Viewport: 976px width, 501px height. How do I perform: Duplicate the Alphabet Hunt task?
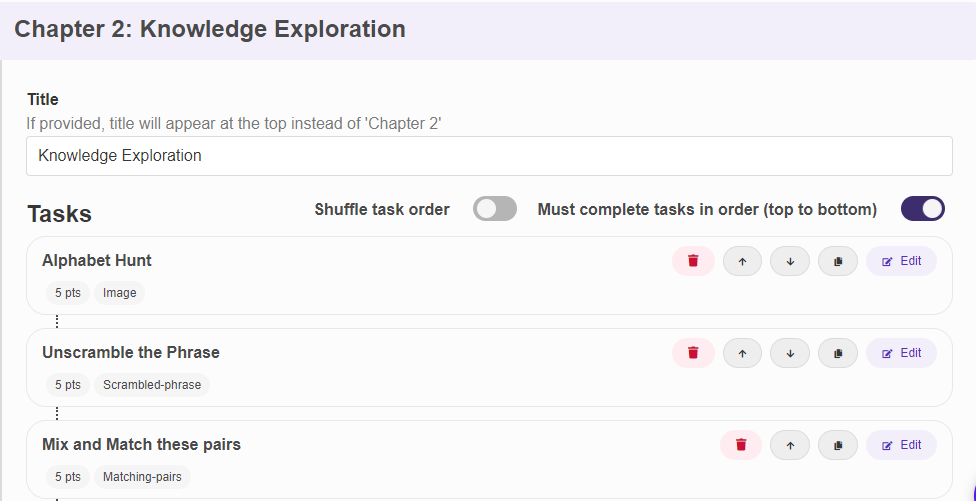click(838, 261)
